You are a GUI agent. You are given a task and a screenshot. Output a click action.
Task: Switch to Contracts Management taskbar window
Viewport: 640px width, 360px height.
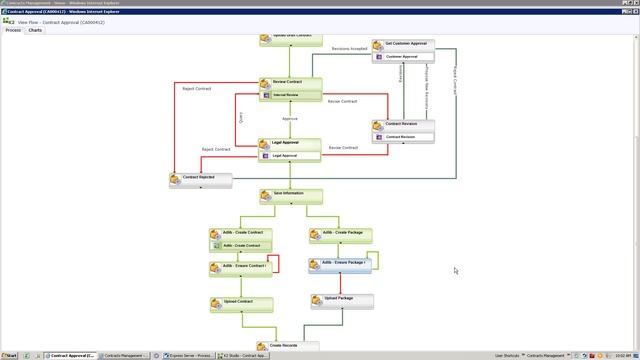pos(124,356)
